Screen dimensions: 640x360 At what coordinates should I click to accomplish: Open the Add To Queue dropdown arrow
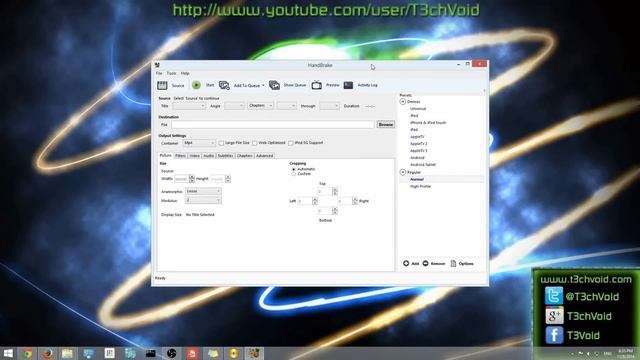click(x=263, y=85)
